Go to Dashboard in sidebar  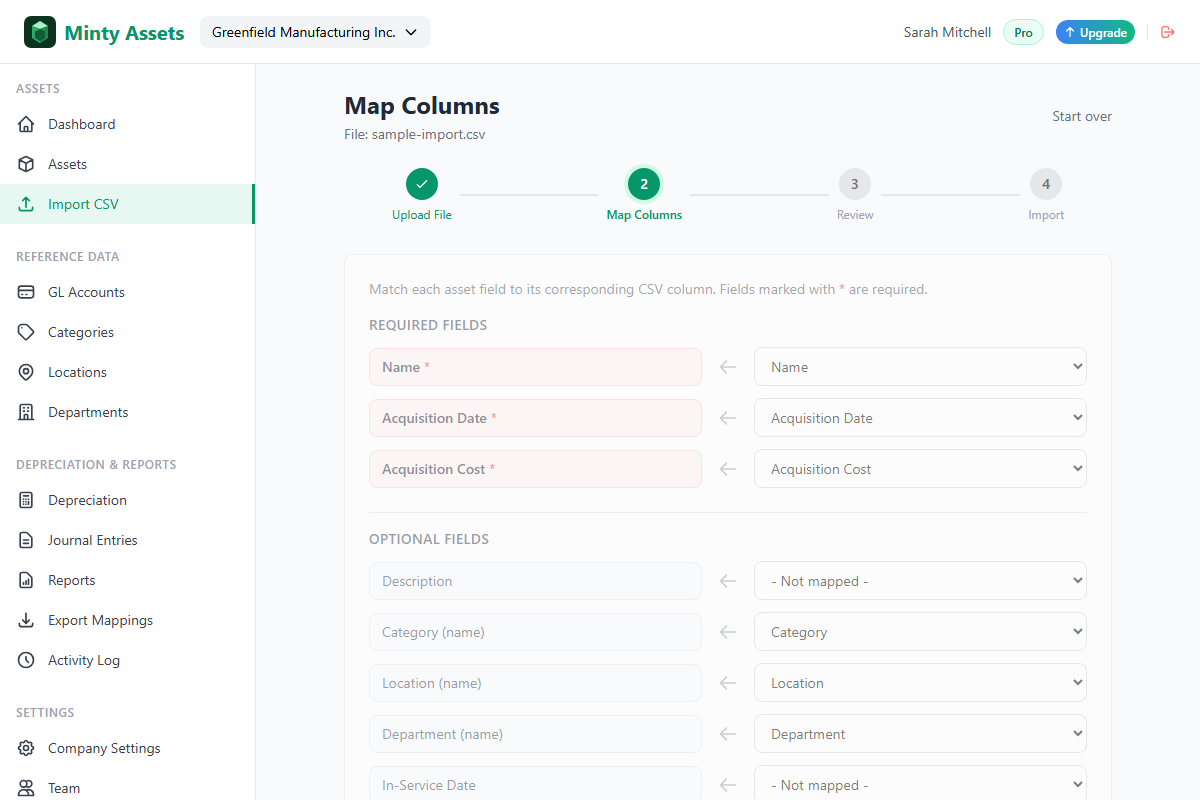[127, 124]
